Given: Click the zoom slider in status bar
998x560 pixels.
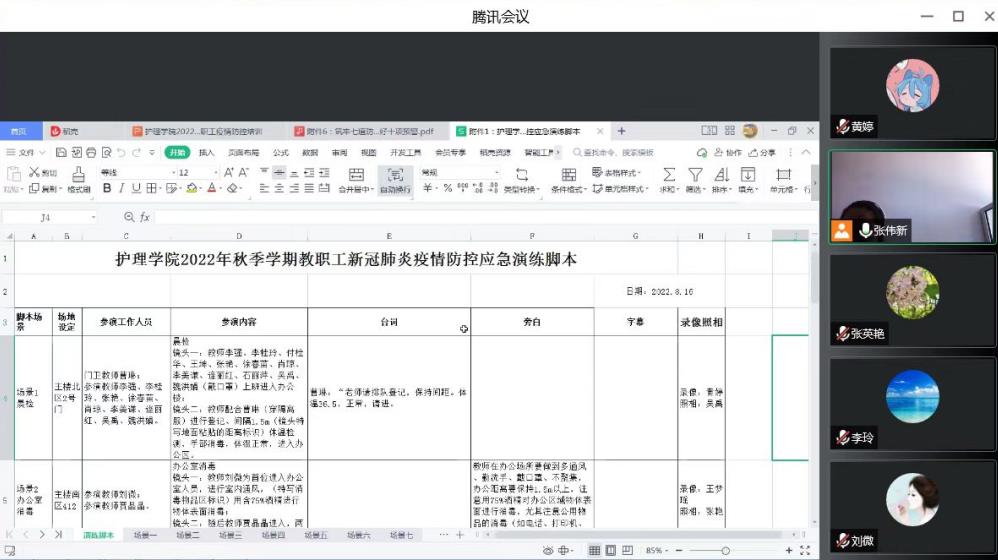Looking at the screenshot, I should pos(725,551).
